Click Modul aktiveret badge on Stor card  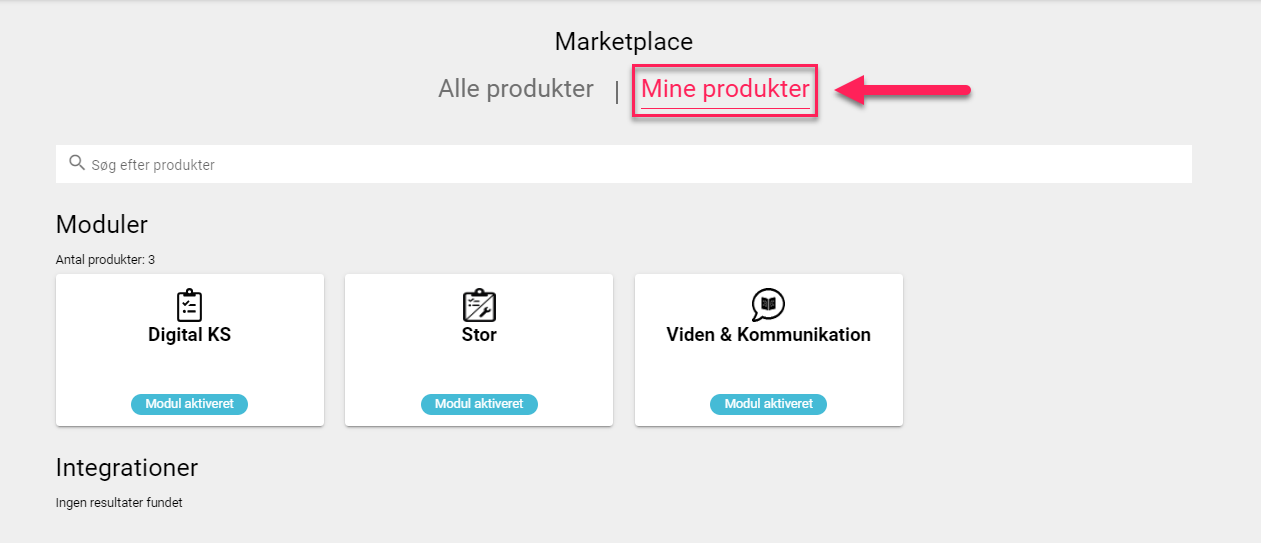tap(479, 404)
